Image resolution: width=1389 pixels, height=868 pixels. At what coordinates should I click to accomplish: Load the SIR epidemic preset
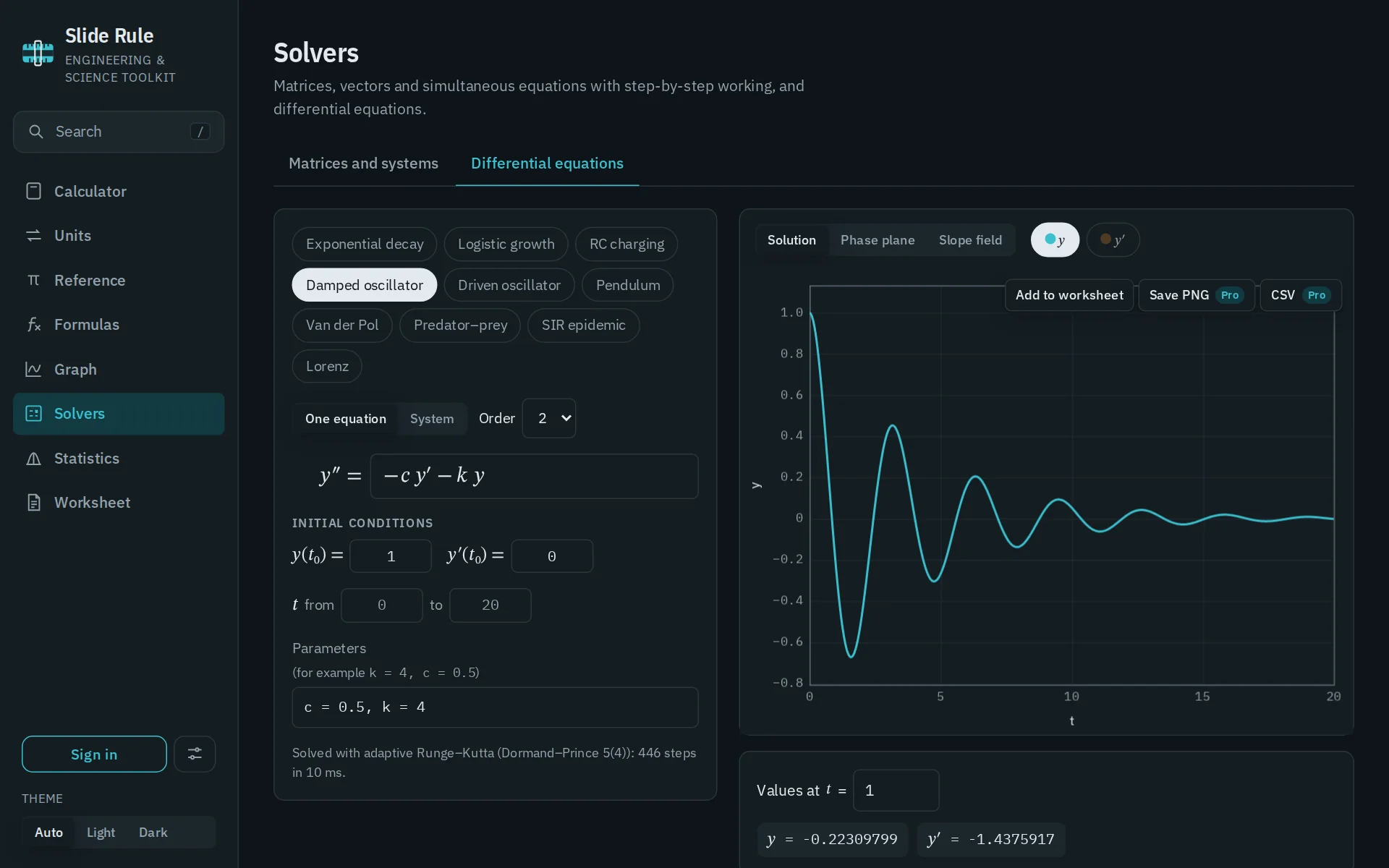[x=584, y=325]
